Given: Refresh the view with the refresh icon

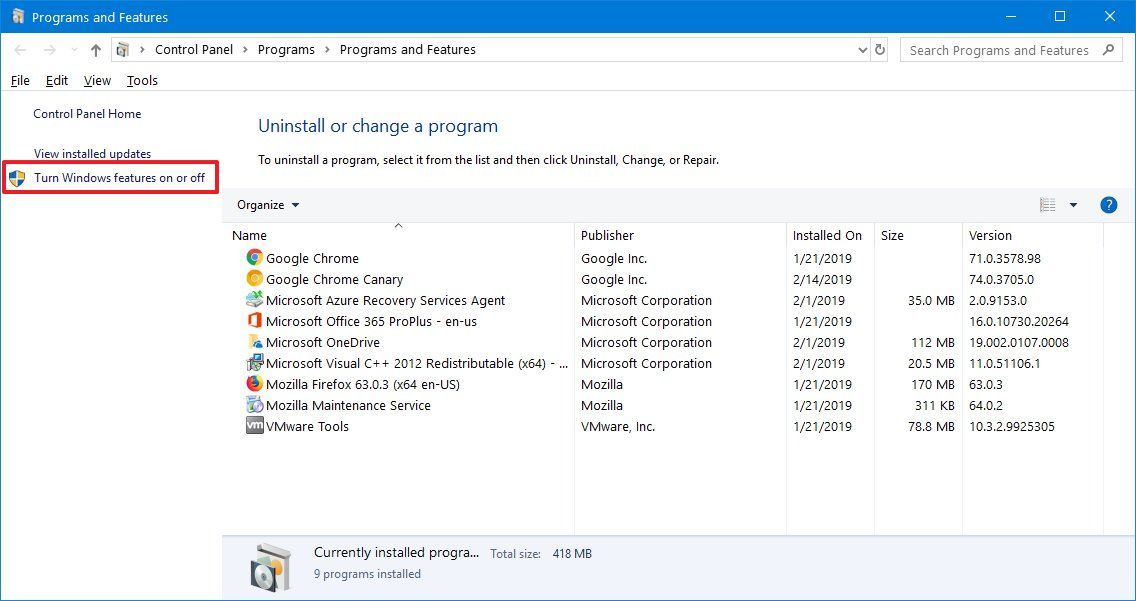Looking at the screenshot, I should [x=879, y=49].
